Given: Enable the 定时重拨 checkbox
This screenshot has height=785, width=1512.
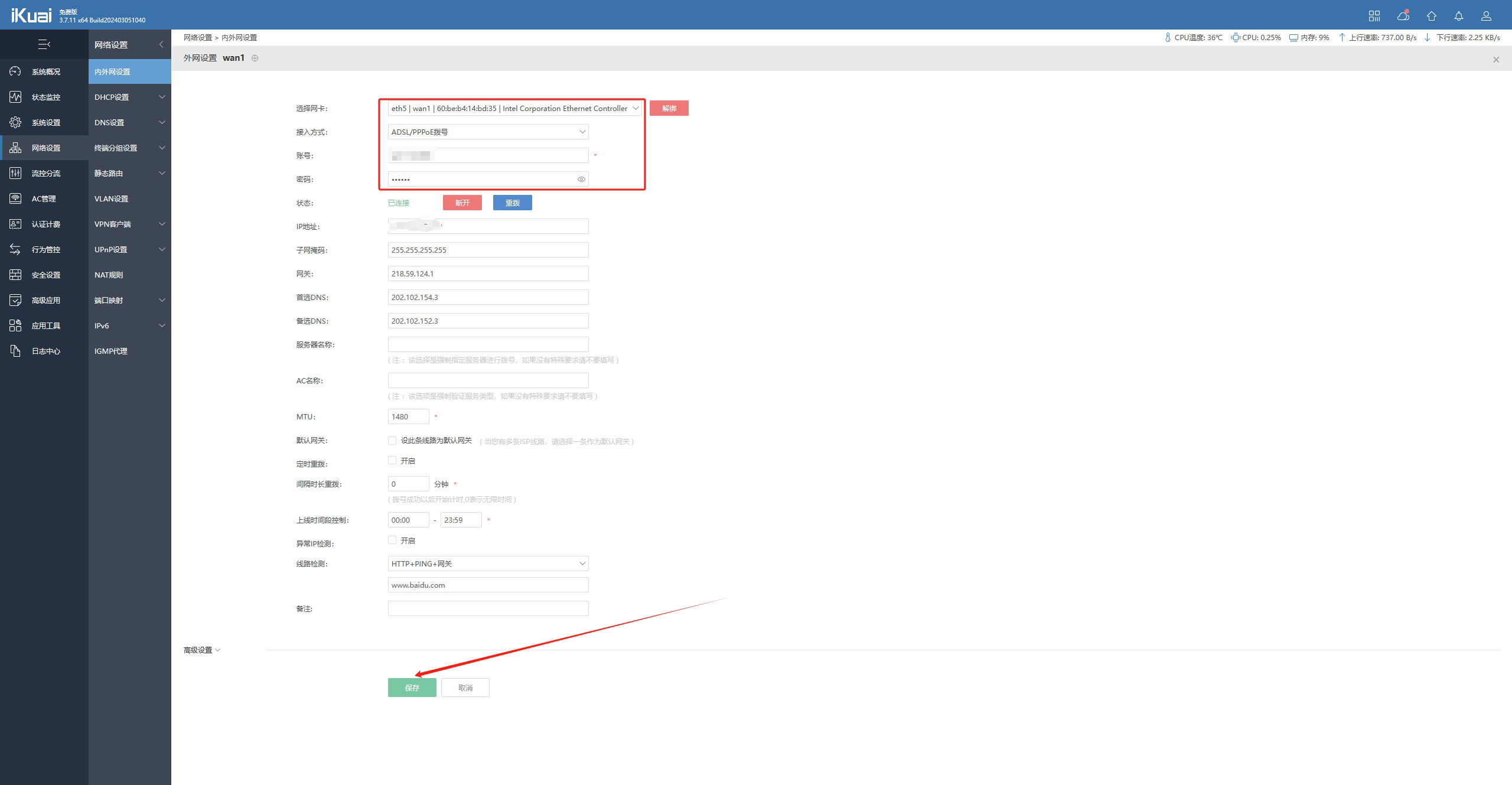Looking at the screenshot, I should [392, 460].
